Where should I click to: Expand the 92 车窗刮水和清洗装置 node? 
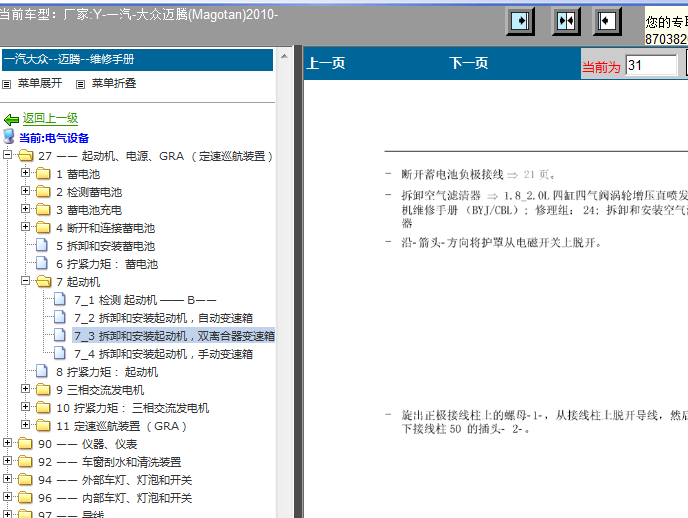coord(7,460)
